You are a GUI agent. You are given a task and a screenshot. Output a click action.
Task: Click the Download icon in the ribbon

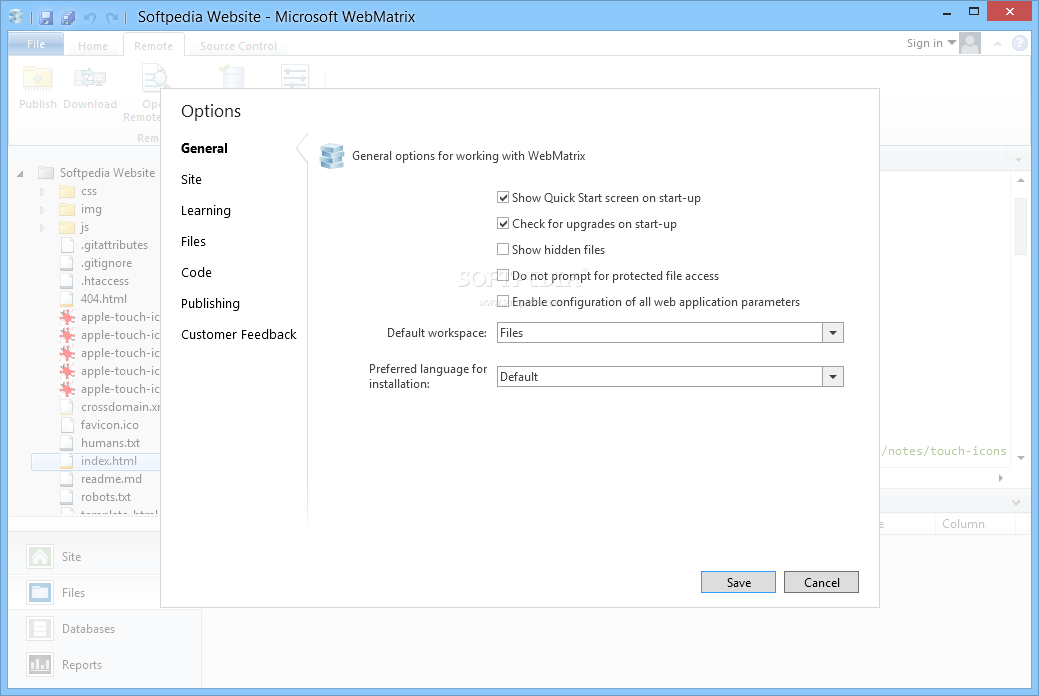[x=90, y=79]
